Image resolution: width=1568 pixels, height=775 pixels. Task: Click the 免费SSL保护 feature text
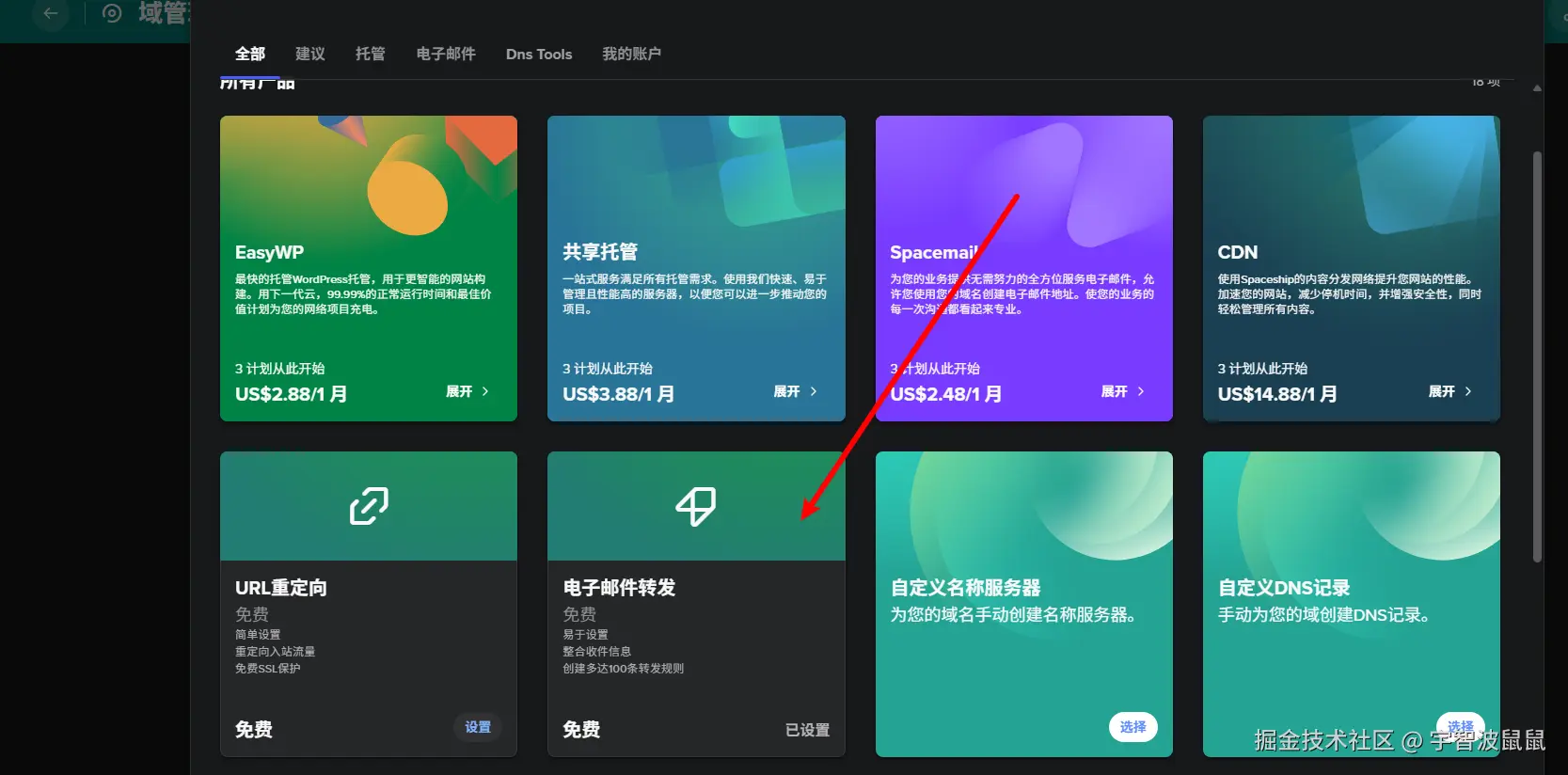click(x=267, y=669)
